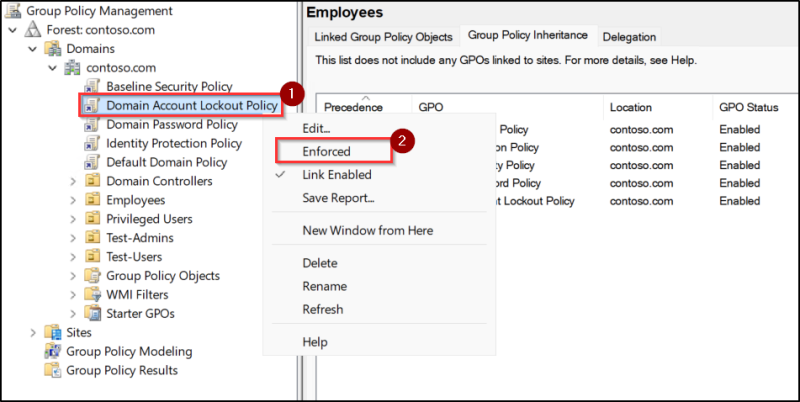The height and width of the screenshot is (402, 800).
Task: Click the Default Domain Policy GPO icon
Action: (92, 162)
